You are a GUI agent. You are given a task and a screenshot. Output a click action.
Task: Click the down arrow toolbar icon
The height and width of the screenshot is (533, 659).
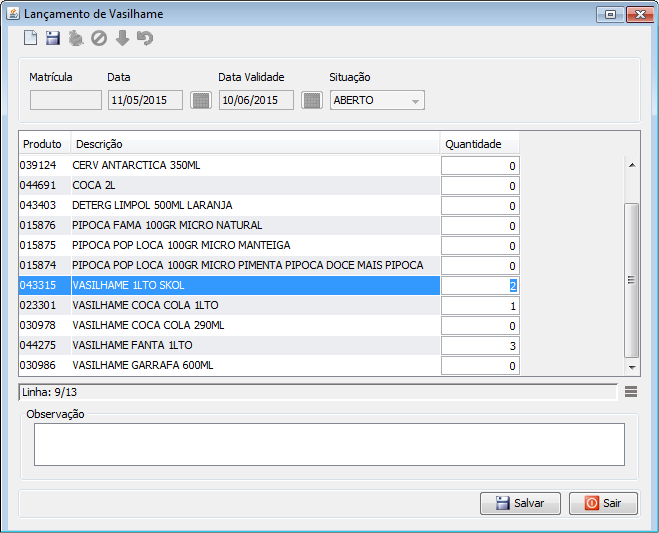(x=122, y=38)
